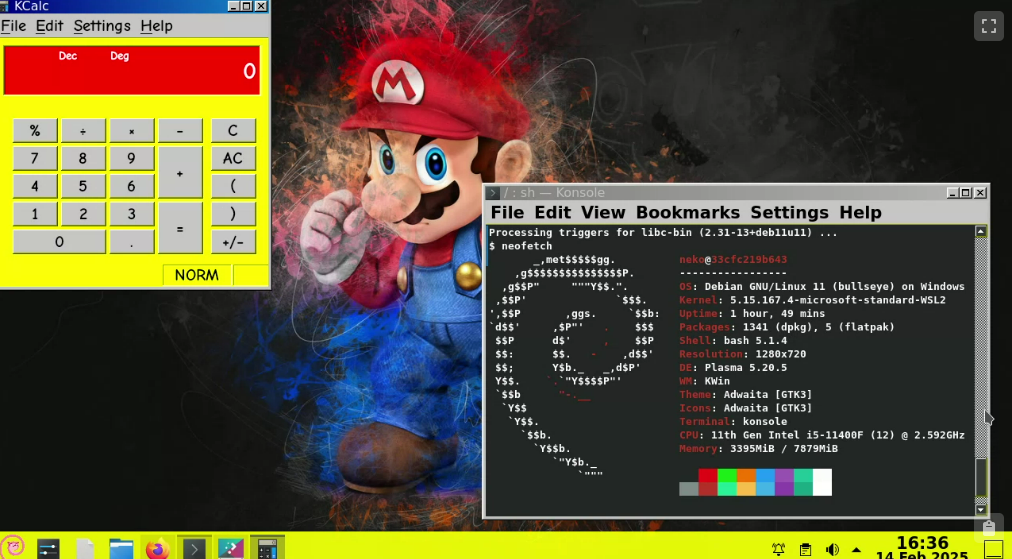Click Show Desktop button at taskbar end
This screenshot has width=1012, height=559.
coord(995,549)
